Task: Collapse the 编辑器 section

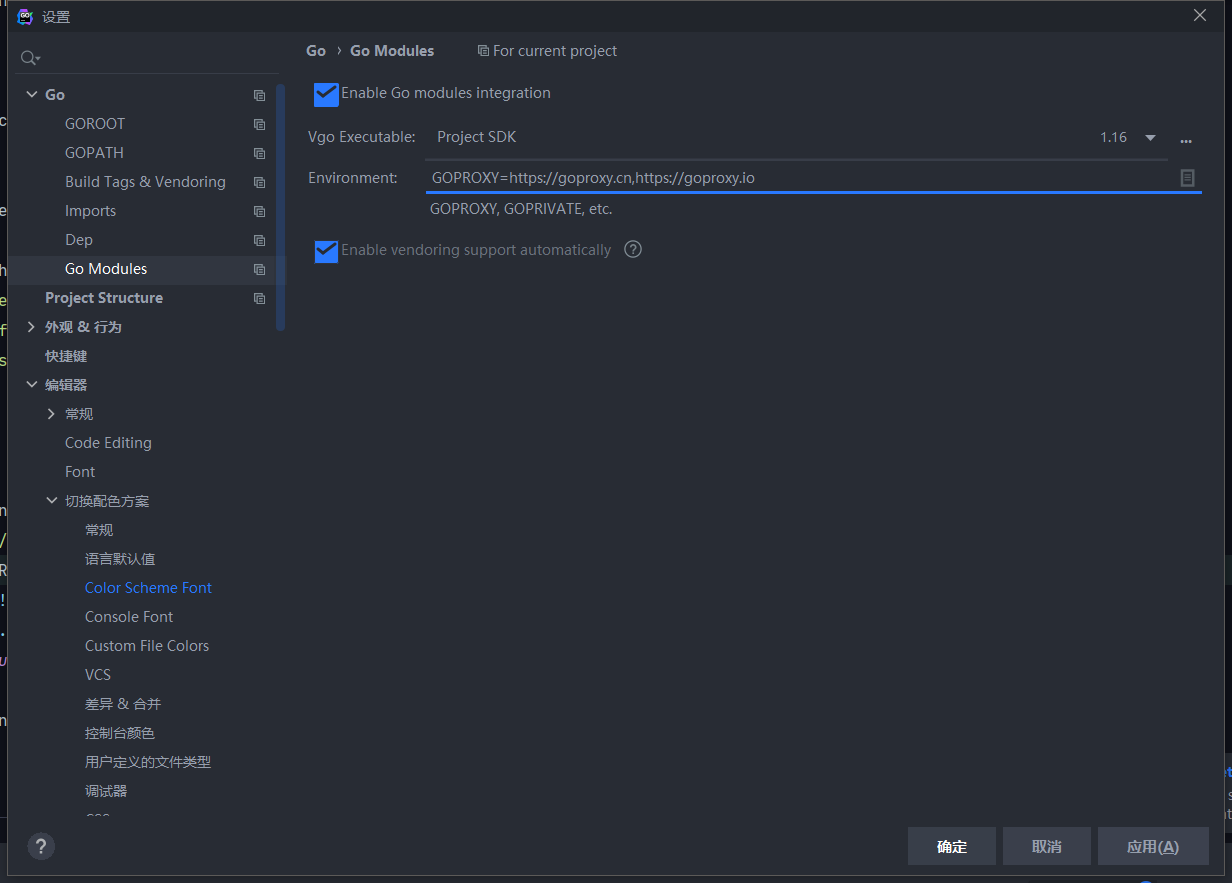Action: [x=31, y=385]
